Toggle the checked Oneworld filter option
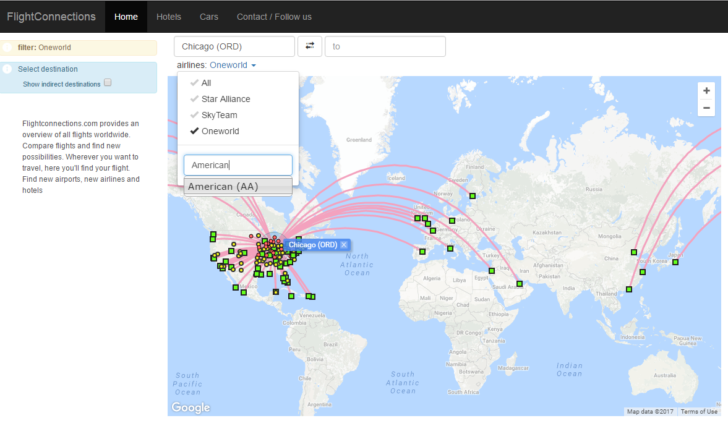This screenshot has width=728, height=426. coord(220,131)
